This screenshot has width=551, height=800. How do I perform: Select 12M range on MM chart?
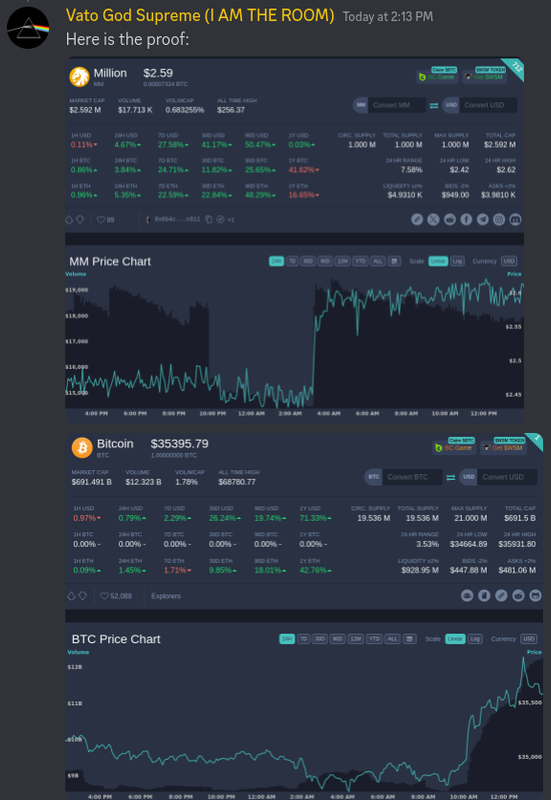[x=343, y=261]
